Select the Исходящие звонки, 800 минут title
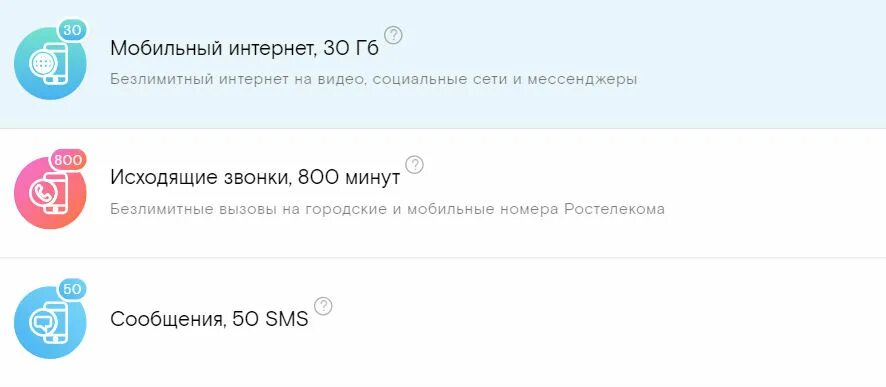The width and height of the screenshot is (886, 387). (x=255, y=178)
